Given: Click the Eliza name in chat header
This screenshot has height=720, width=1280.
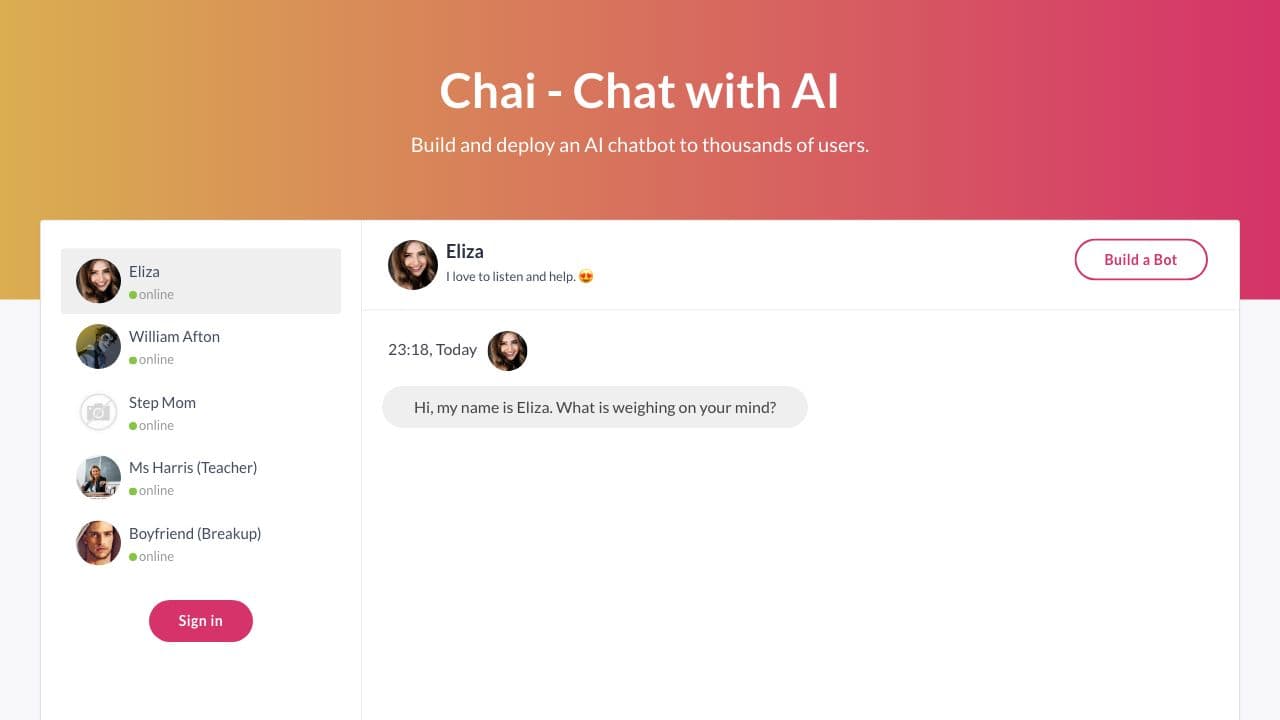Looking at the screenshot, I should pyautogui.click(x=465, y=251).
